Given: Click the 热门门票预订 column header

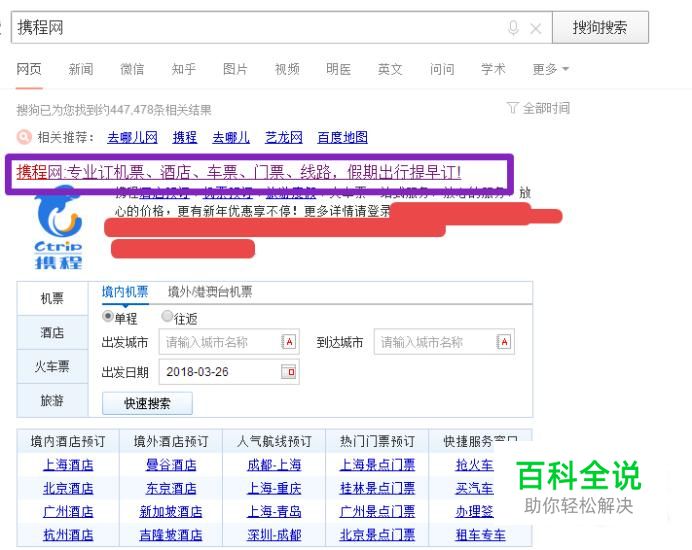Looking at the screenshot, I should pos(377,441).
